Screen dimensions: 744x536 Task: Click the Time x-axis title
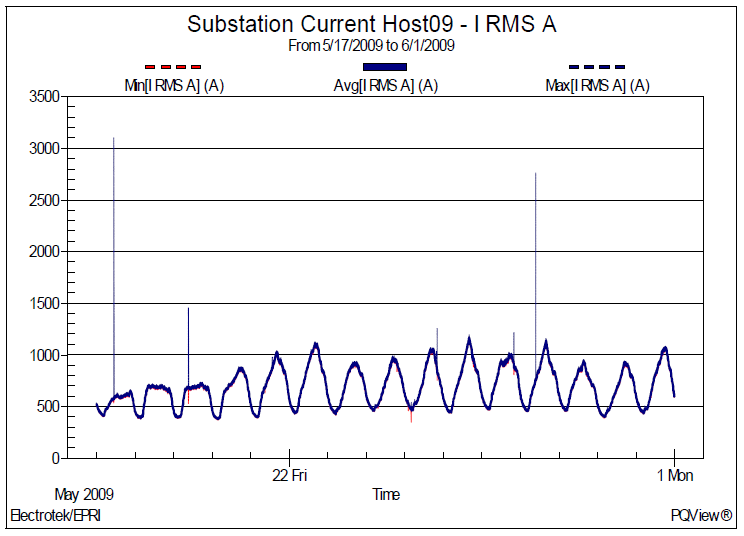pyautogui.click(x=386, y=494)
